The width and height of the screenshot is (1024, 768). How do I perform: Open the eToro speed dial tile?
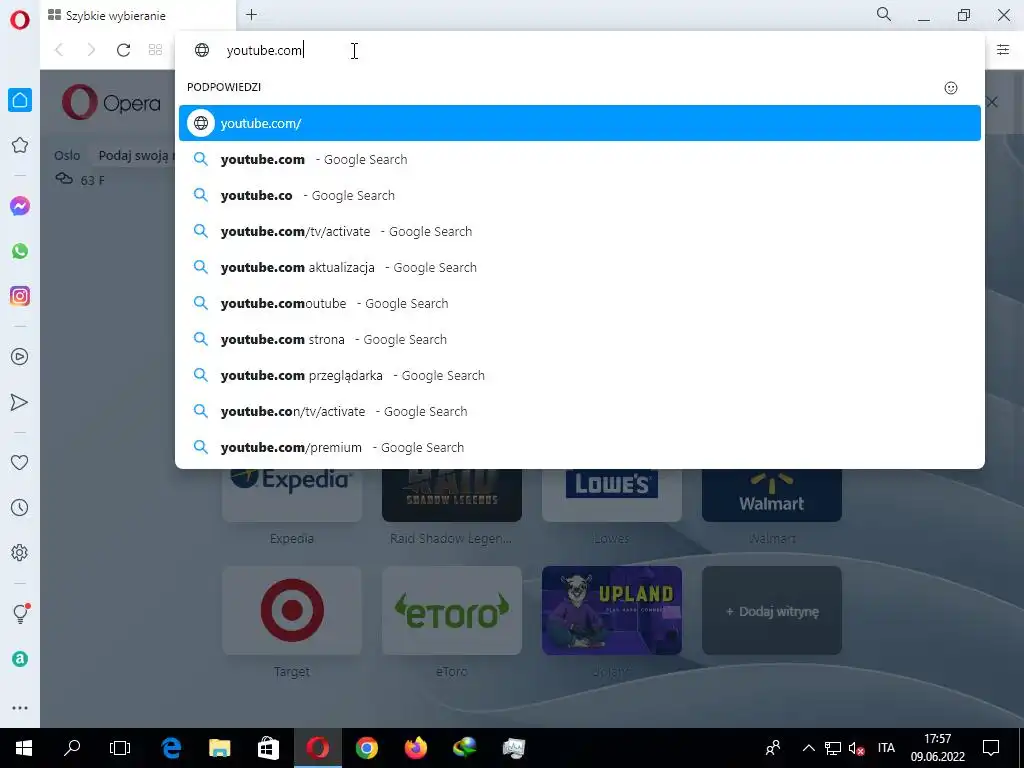point(452,610)
